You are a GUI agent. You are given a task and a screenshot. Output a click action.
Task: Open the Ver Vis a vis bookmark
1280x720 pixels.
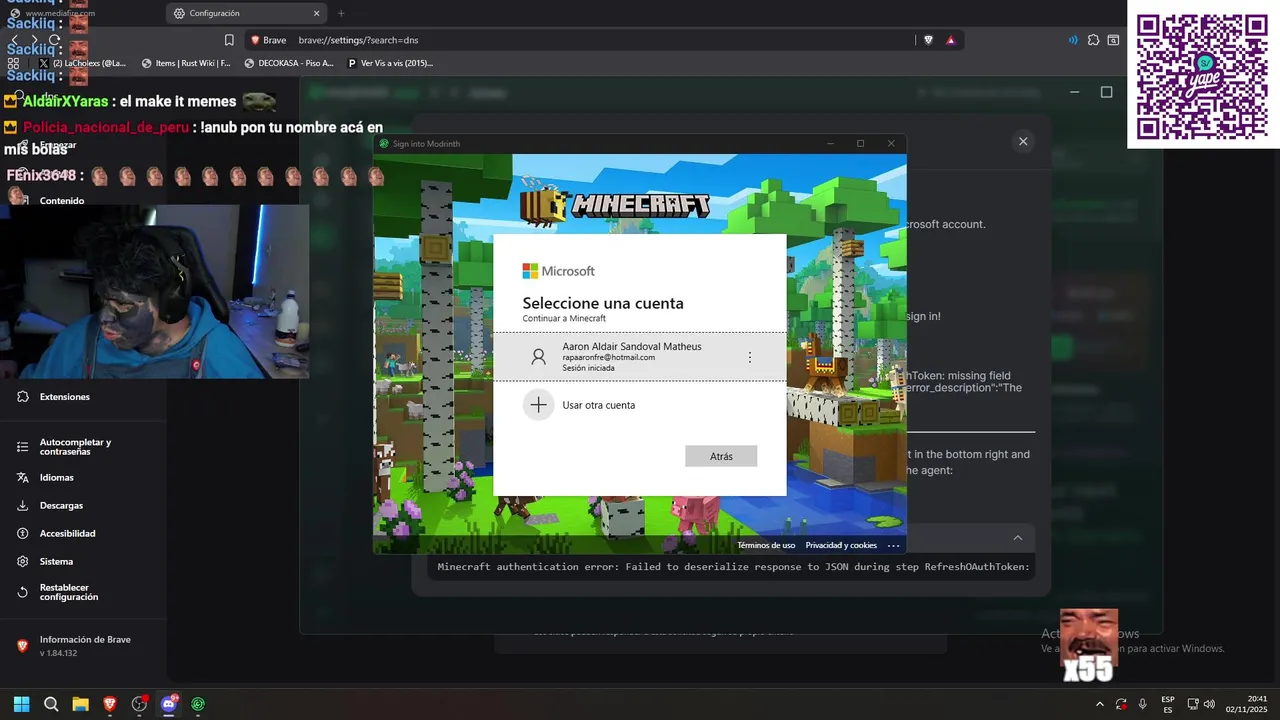[390, 63]
